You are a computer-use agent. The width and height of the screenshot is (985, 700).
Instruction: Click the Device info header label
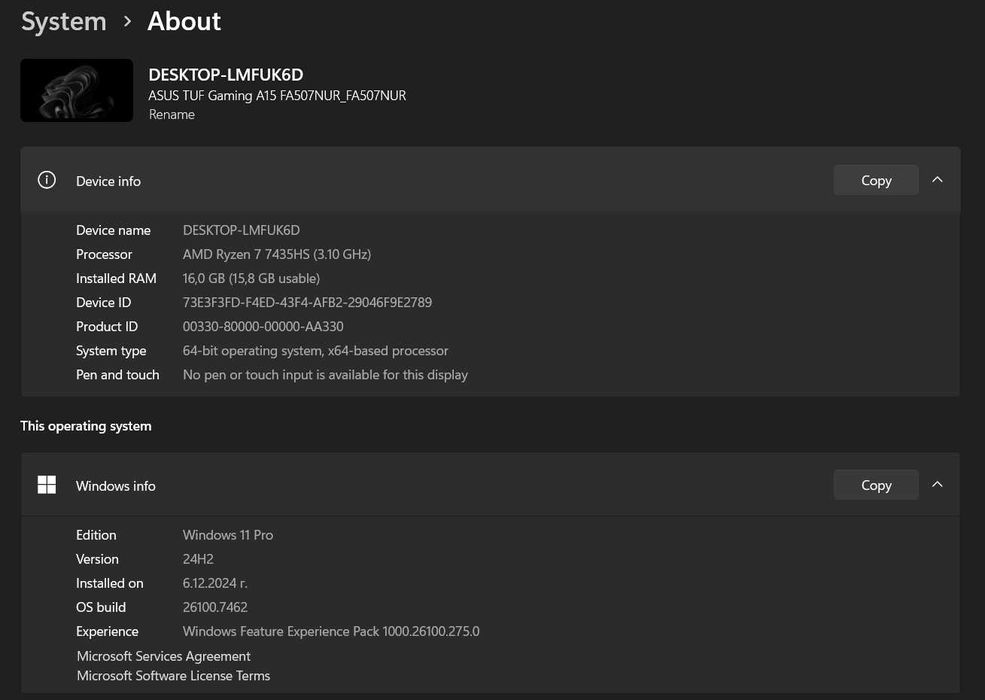pyautogui.click(x=108, y=181)
